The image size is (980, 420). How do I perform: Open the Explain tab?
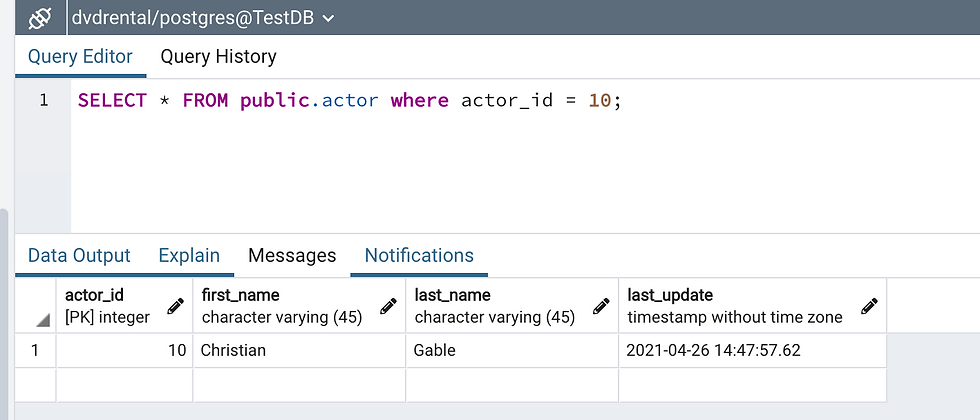click(189, 256)
